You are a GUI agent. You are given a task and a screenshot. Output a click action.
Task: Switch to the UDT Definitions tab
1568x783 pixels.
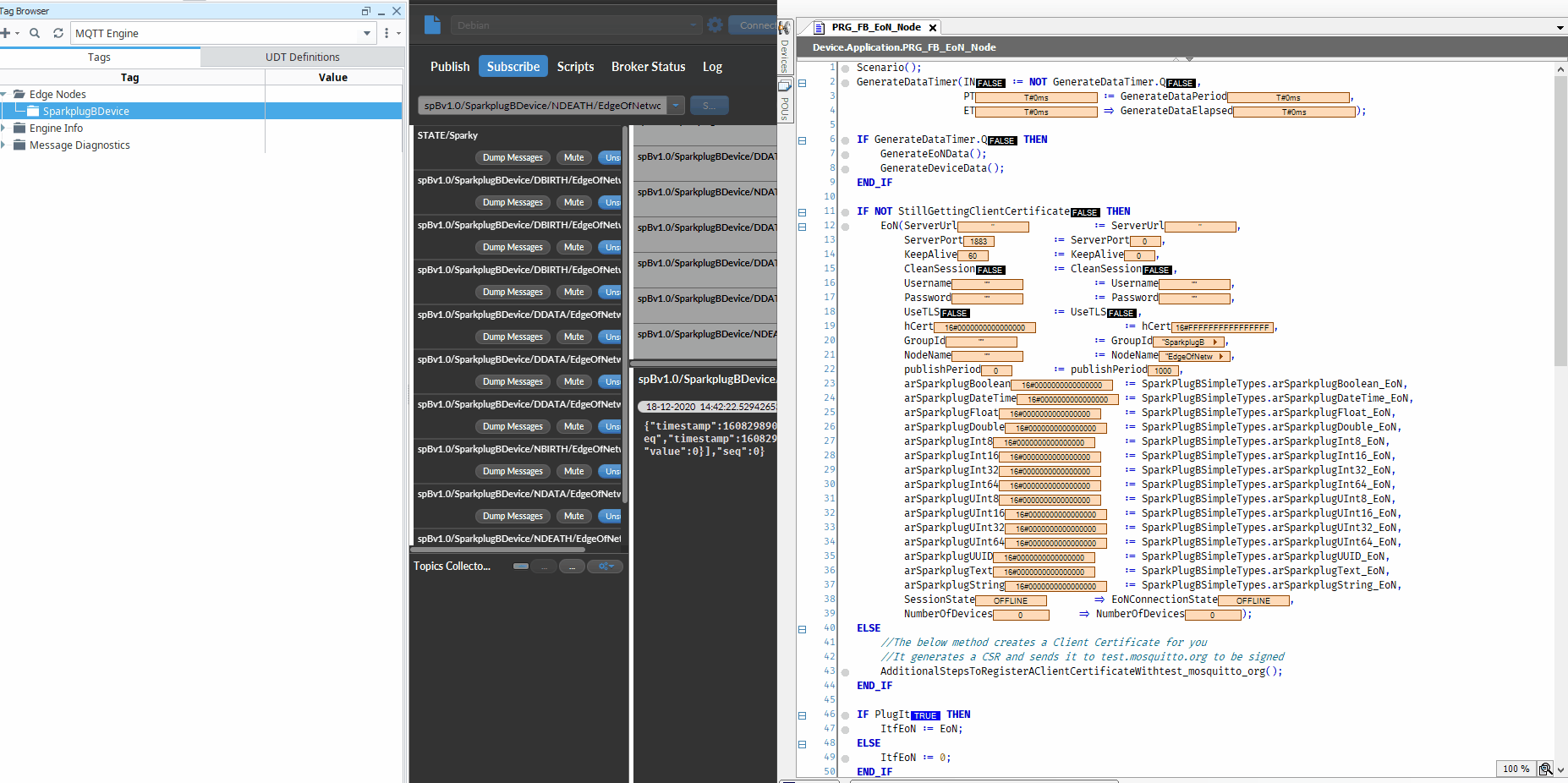point(302,57)
